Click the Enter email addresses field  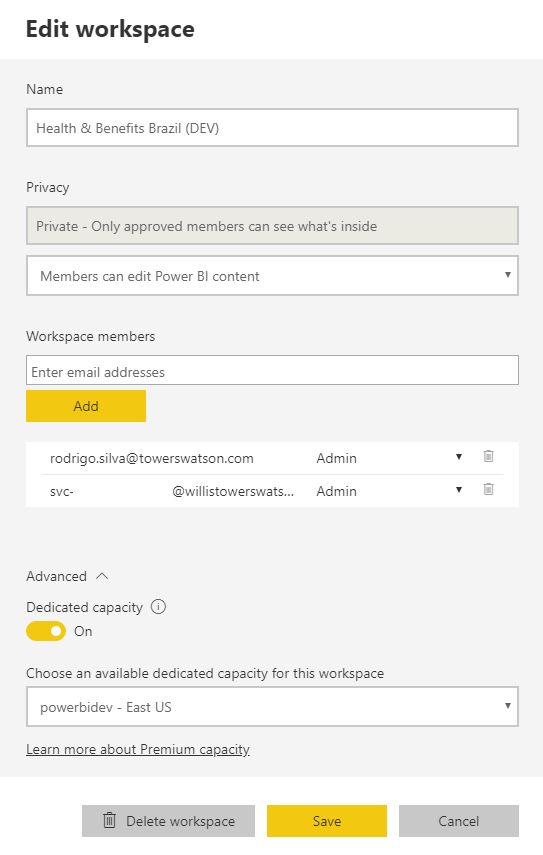pyautogui.click(x=272, y=370)
